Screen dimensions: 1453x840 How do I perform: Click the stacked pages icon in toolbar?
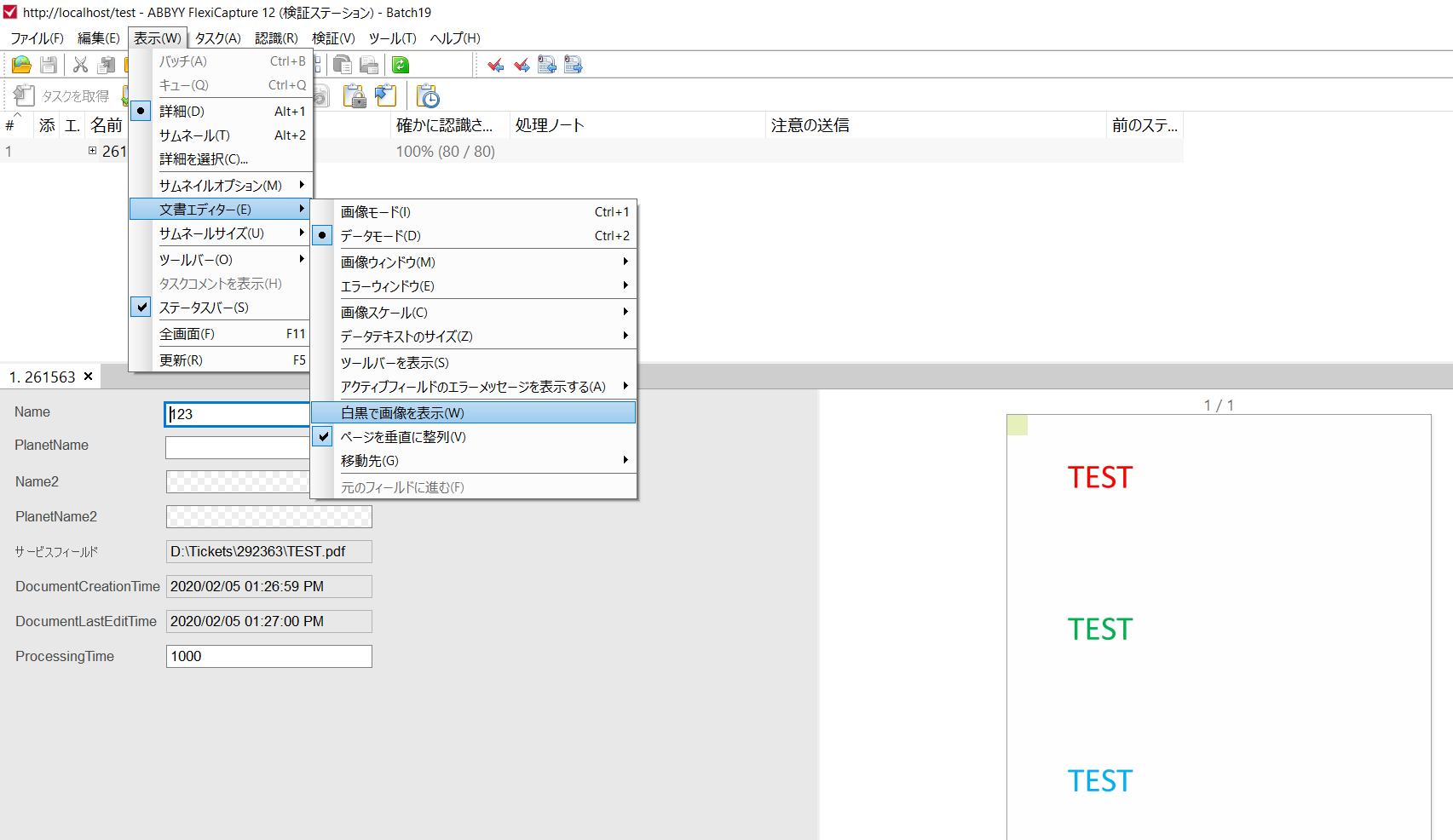pyautogui.click(x=343, y=65)
